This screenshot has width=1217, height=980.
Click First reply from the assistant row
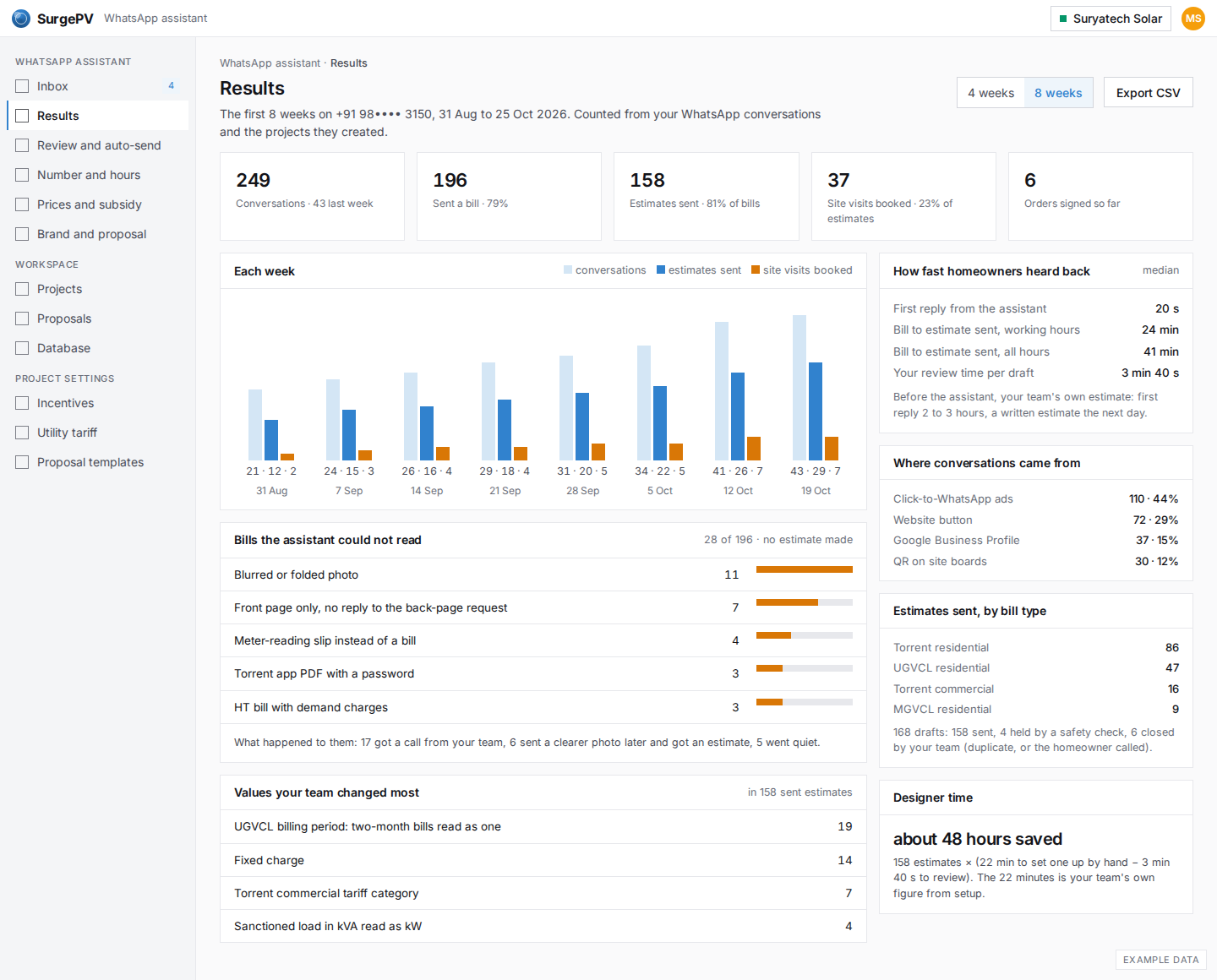1036,308
